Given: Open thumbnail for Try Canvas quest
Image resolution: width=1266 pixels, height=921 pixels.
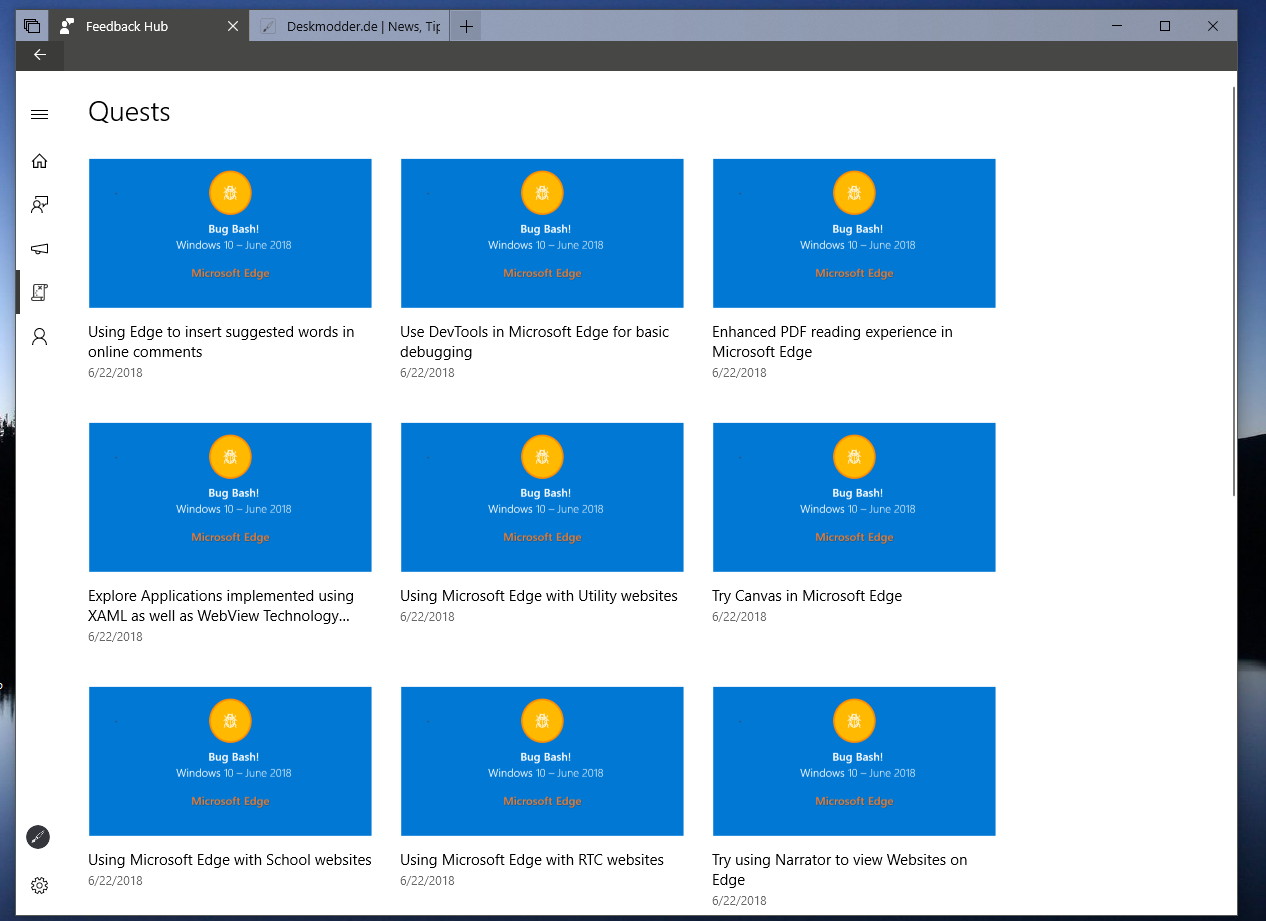Looking at the screenshot, I should pyautogui.click(x=854, y=497).
